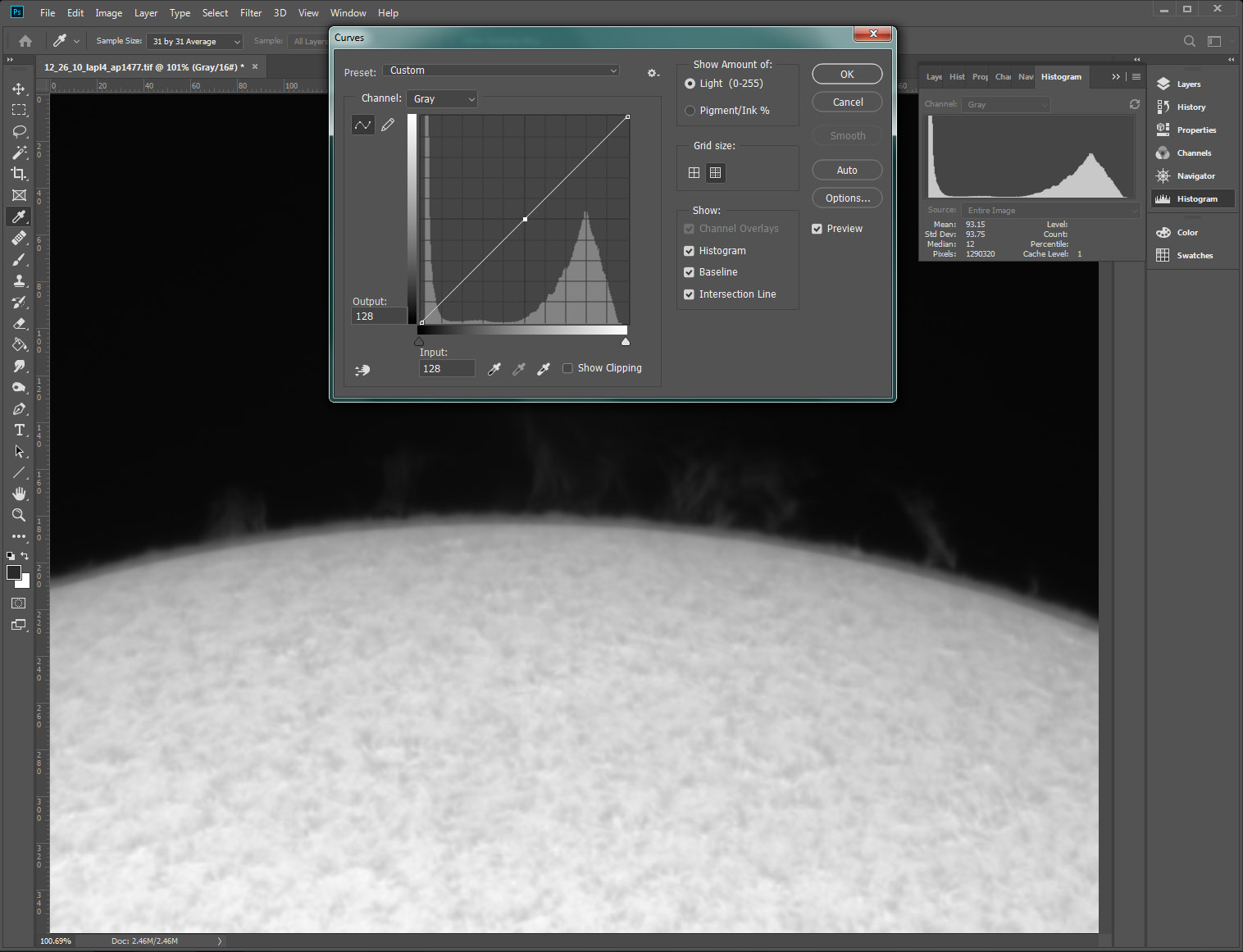1243x952 pixels.
Task: Expand the Histogram panel flyout menu
Action: pos(1136,76)
